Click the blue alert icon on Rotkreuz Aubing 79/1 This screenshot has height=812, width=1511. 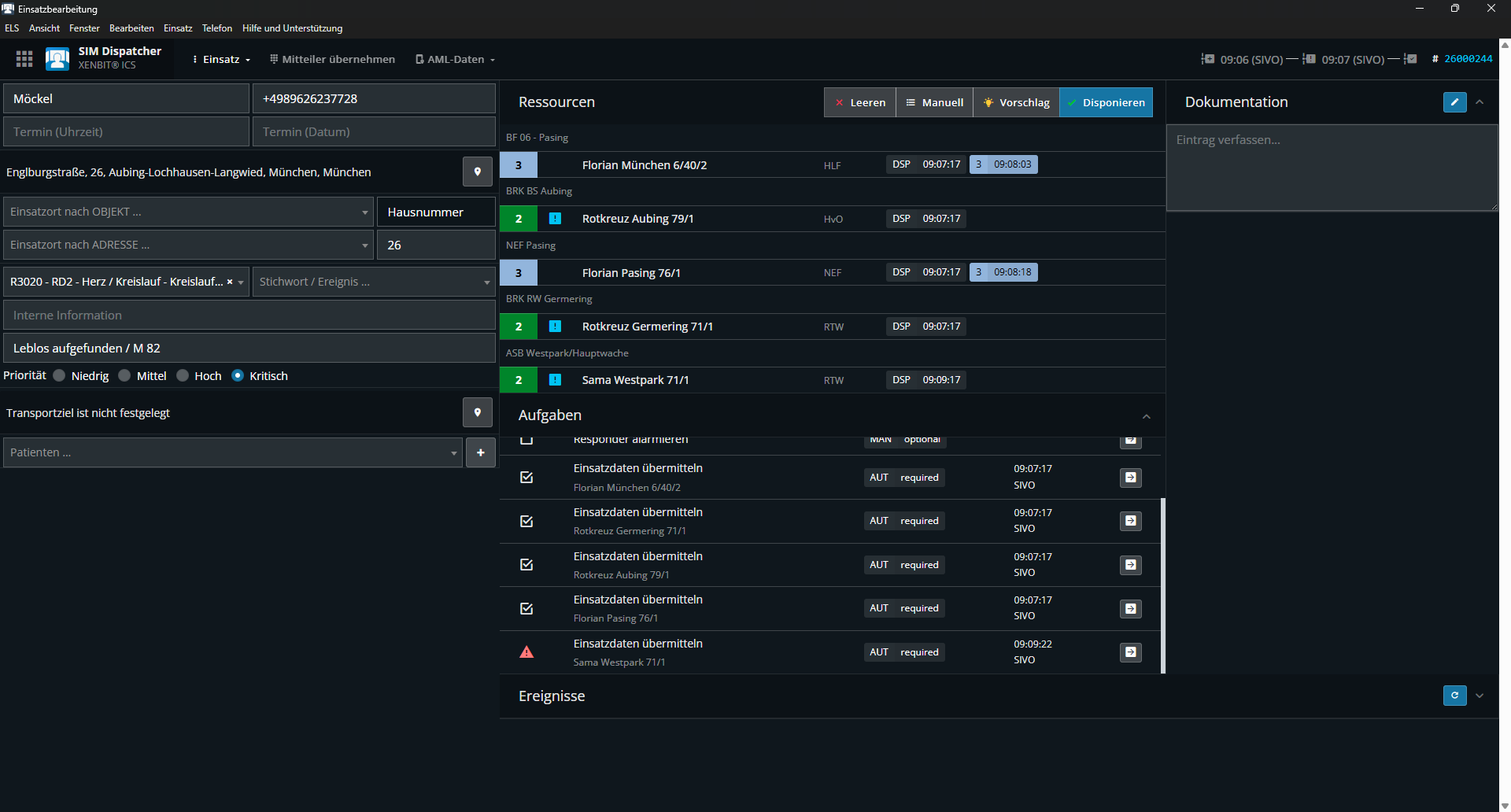[555, 219]
